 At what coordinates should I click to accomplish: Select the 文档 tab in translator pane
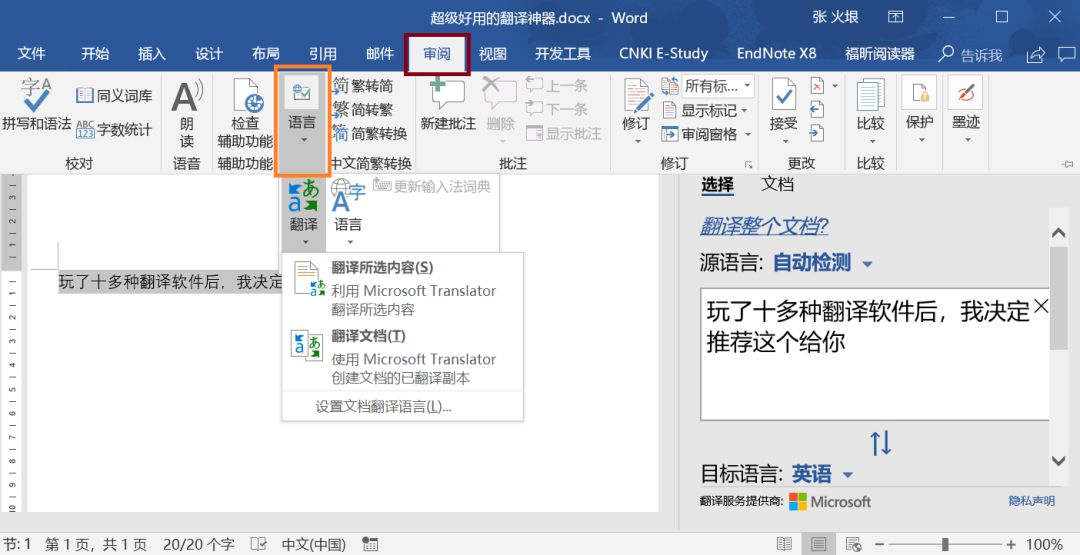pyautogui.click(x=778, y=185)
